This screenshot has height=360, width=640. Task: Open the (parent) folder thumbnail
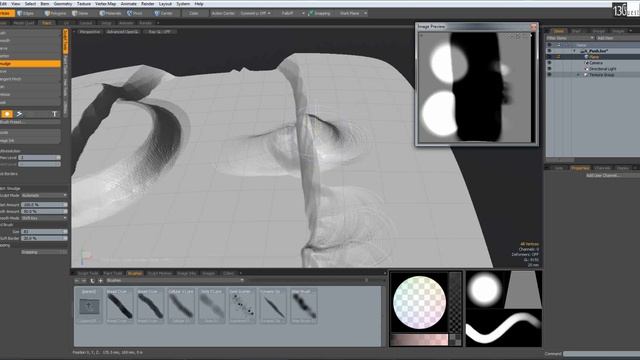pyautogui.click(x=89, y=306)
